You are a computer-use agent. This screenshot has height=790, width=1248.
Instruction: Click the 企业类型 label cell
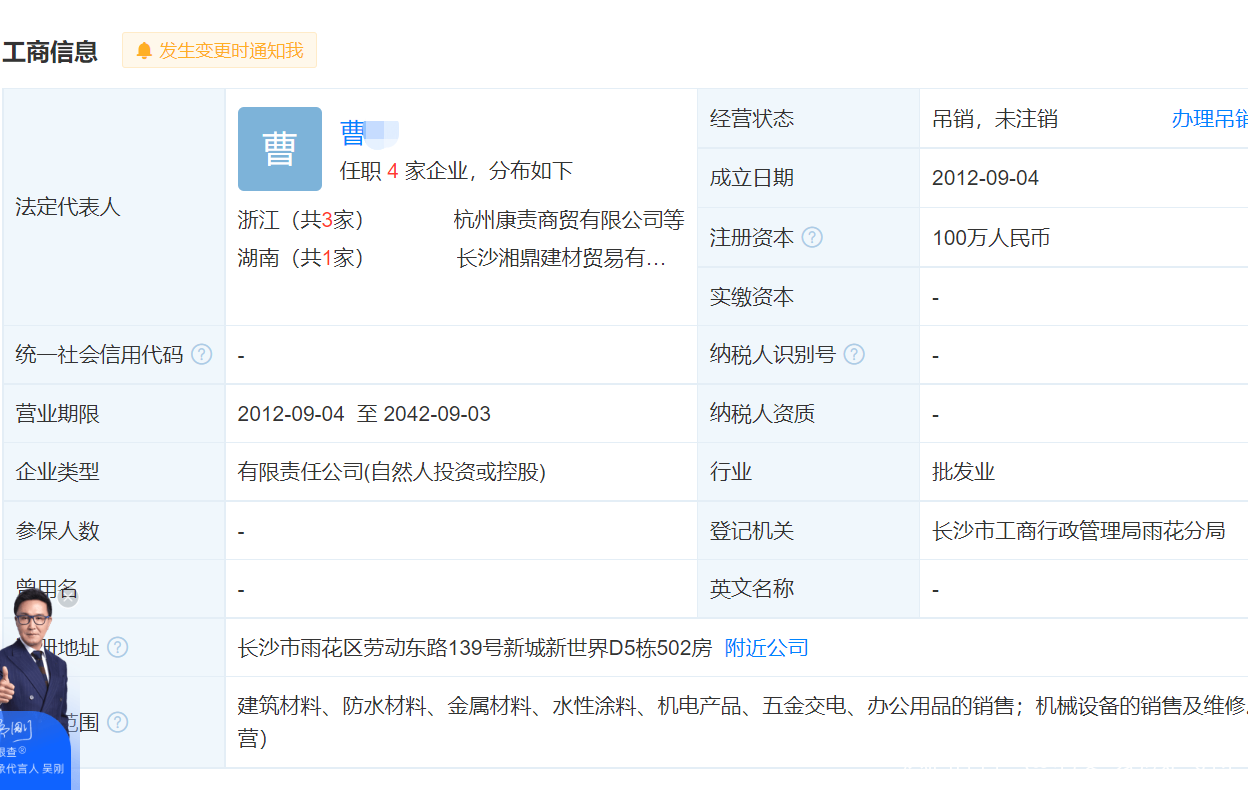pyautogui.click(x=114, y=472)
